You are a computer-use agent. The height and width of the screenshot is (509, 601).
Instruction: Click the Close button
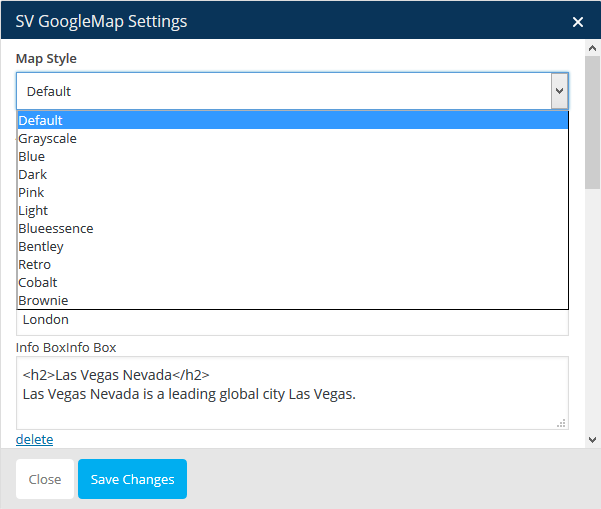click(x=45, y=479)
